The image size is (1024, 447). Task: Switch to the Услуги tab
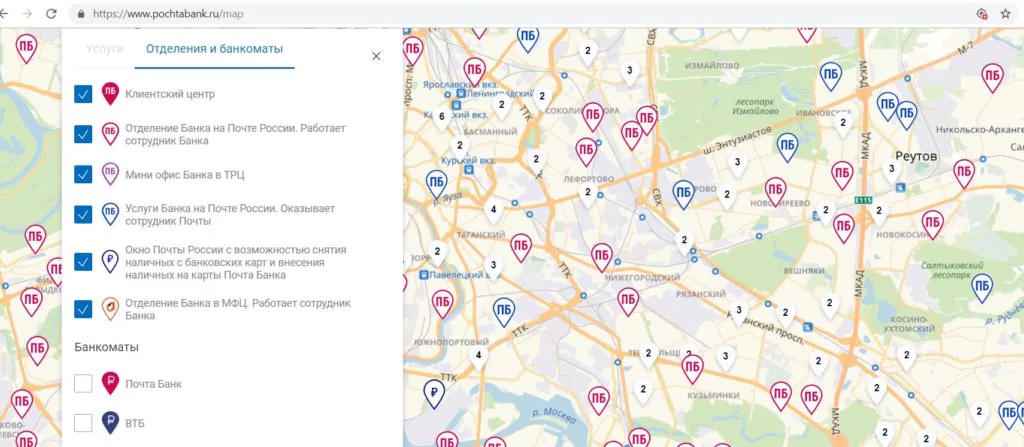point(104,48)
